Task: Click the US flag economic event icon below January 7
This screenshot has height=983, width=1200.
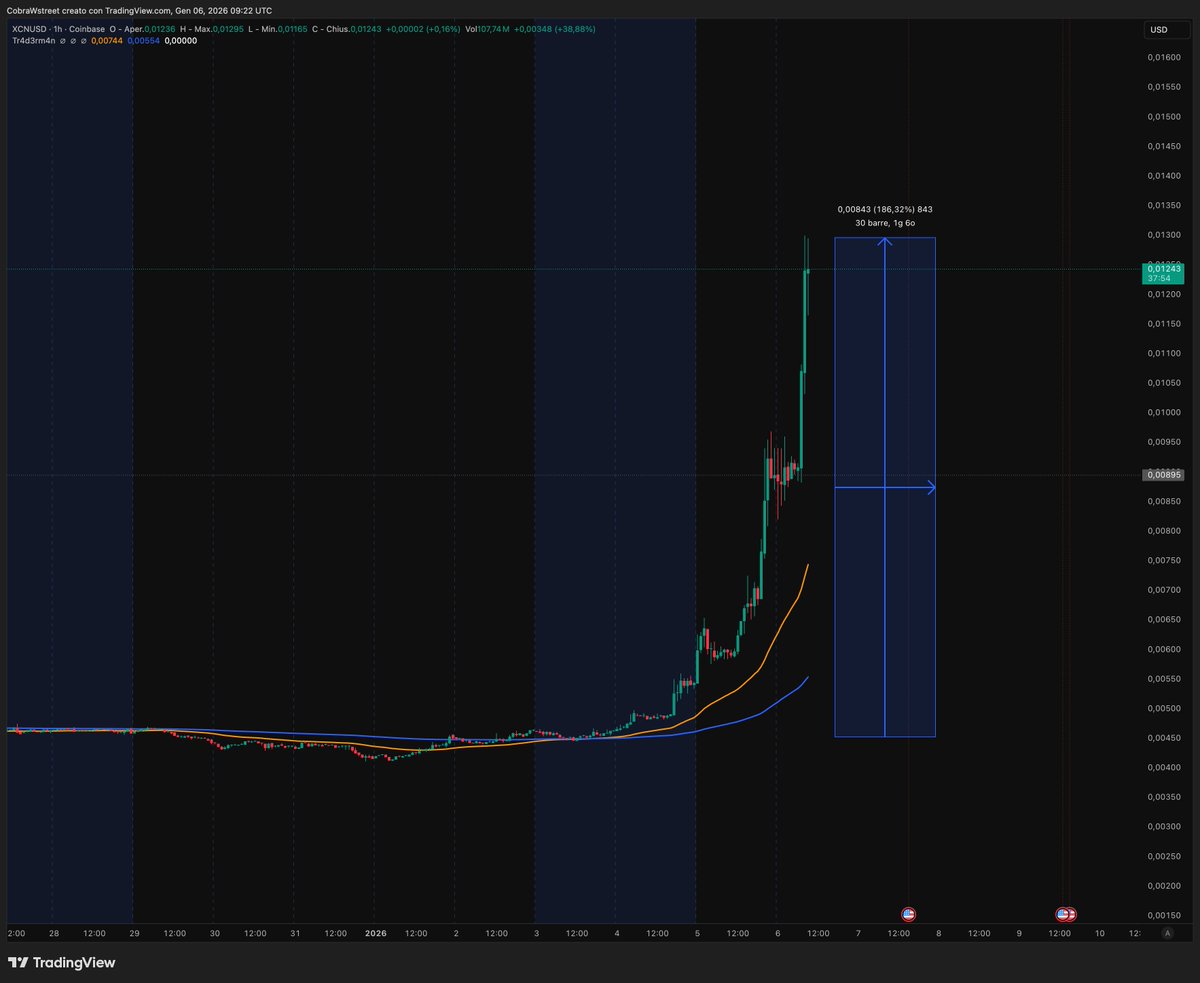Action: point(907,913)
